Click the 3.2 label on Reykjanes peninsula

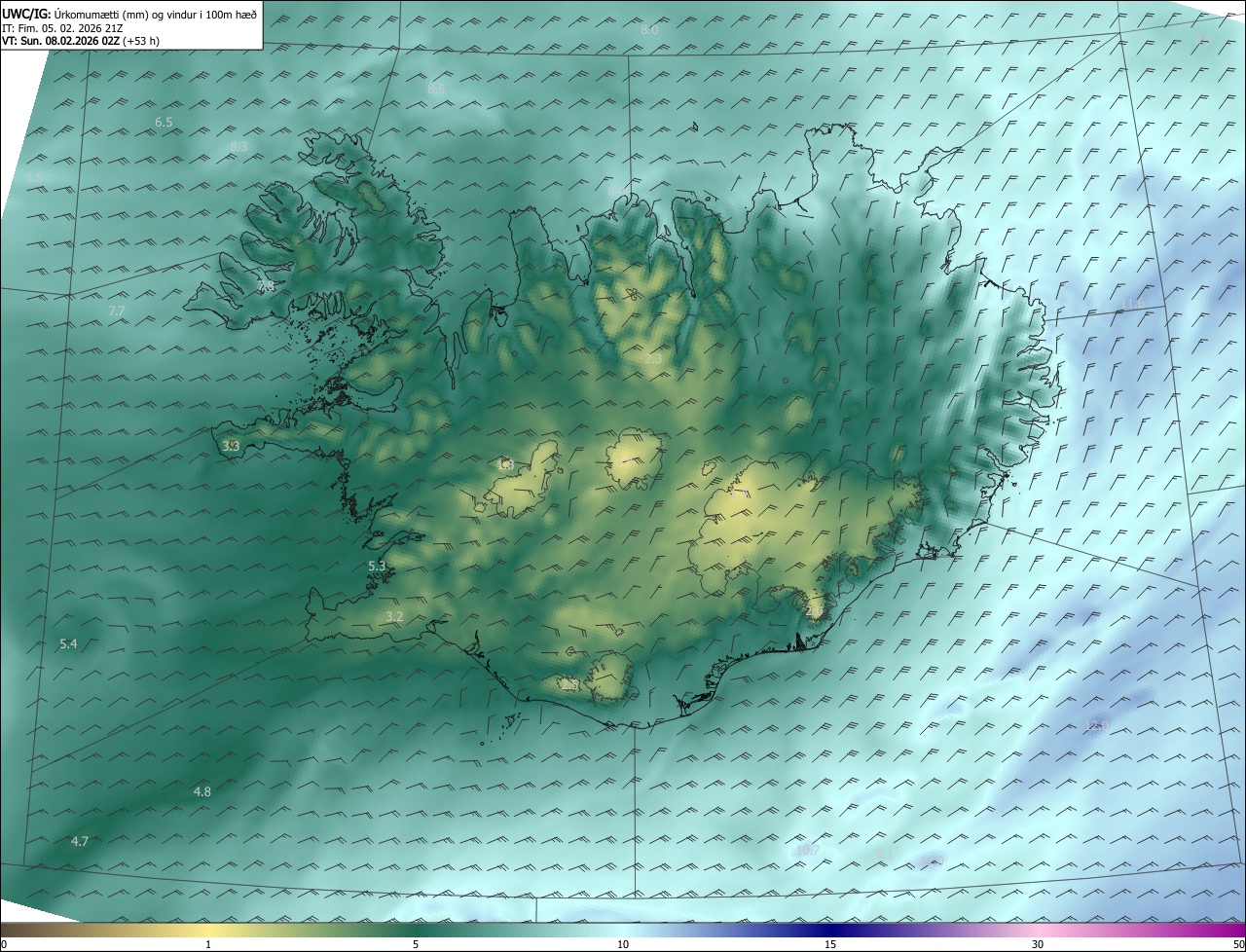point(394,617)
